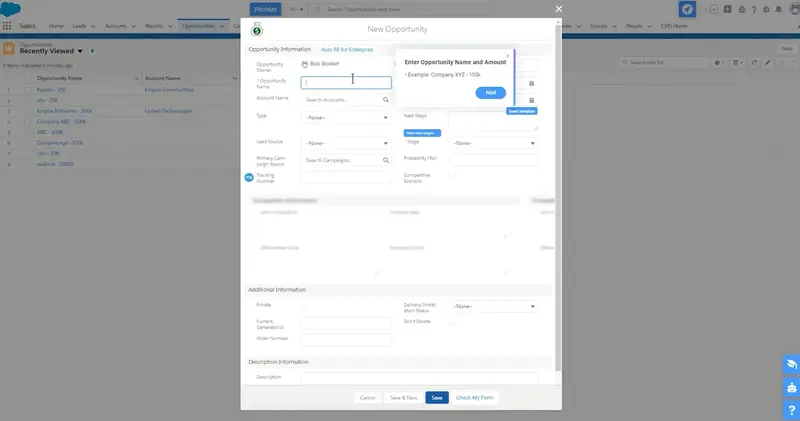This screenshot has height=421, width=800.
Task: Close the New Opportunity dialog with X
Action: (x=559, y=9)
